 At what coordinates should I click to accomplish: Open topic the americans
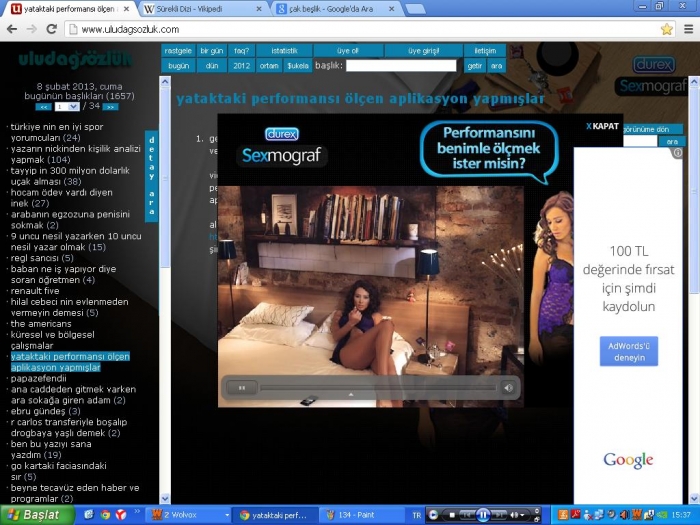coord(41,324)
